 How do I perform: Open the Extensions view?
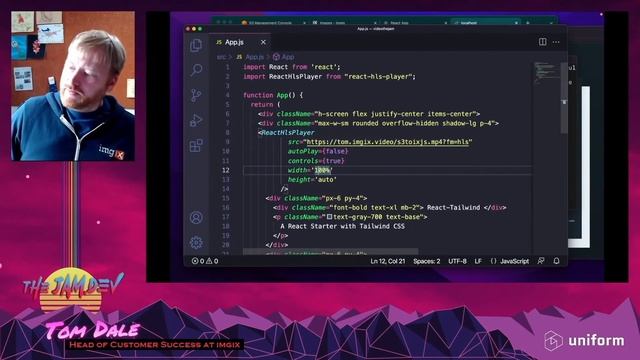click(196, 145)
